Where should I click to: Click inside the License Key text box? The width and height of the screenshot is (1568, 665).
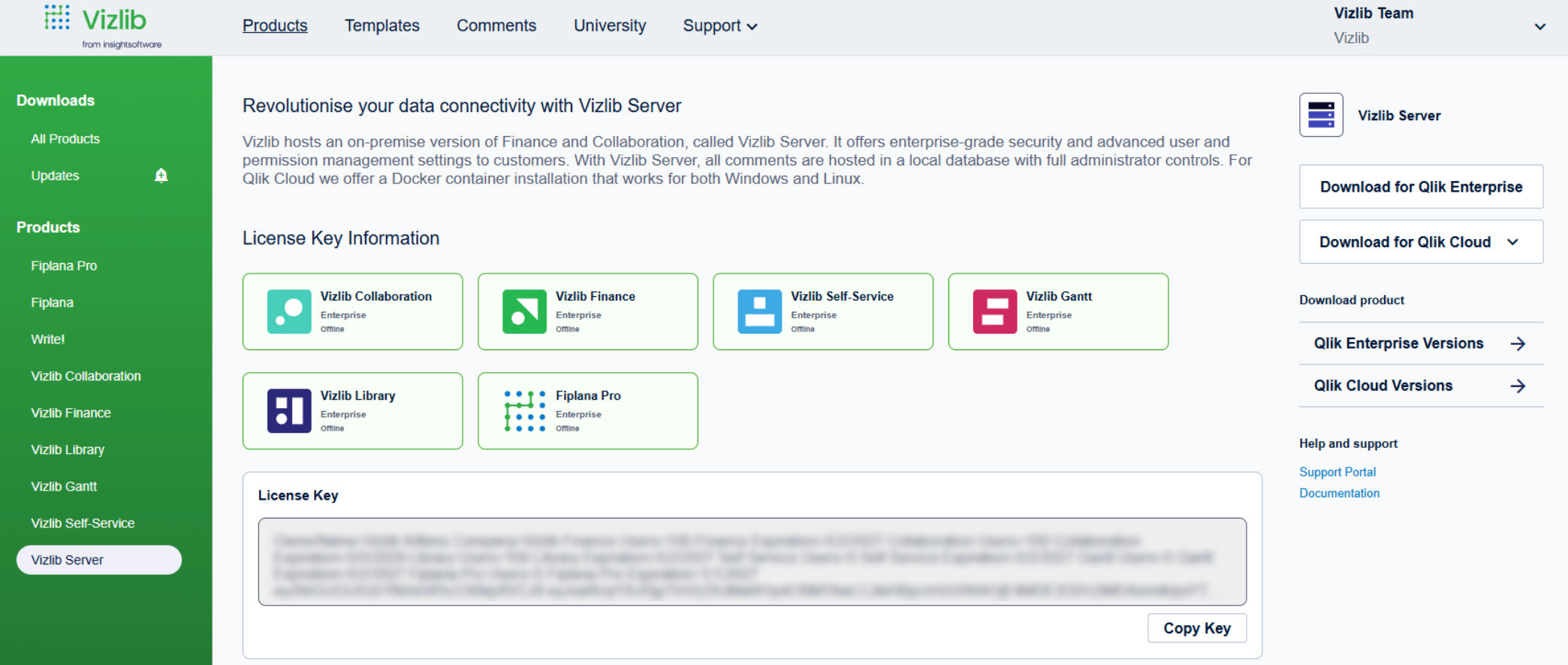point(752,561)
